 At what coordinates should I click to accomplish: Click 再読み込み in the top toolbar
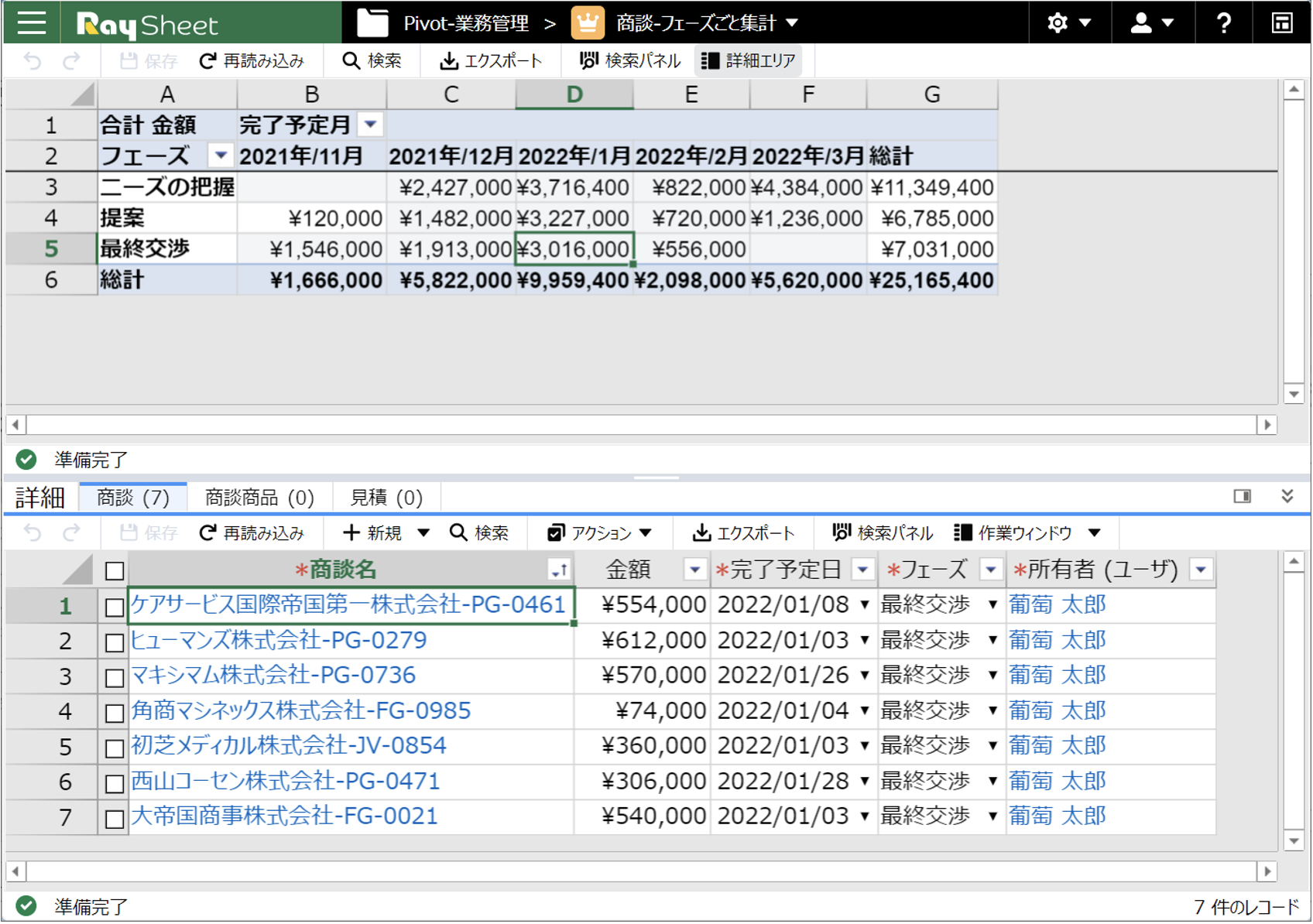252,61
